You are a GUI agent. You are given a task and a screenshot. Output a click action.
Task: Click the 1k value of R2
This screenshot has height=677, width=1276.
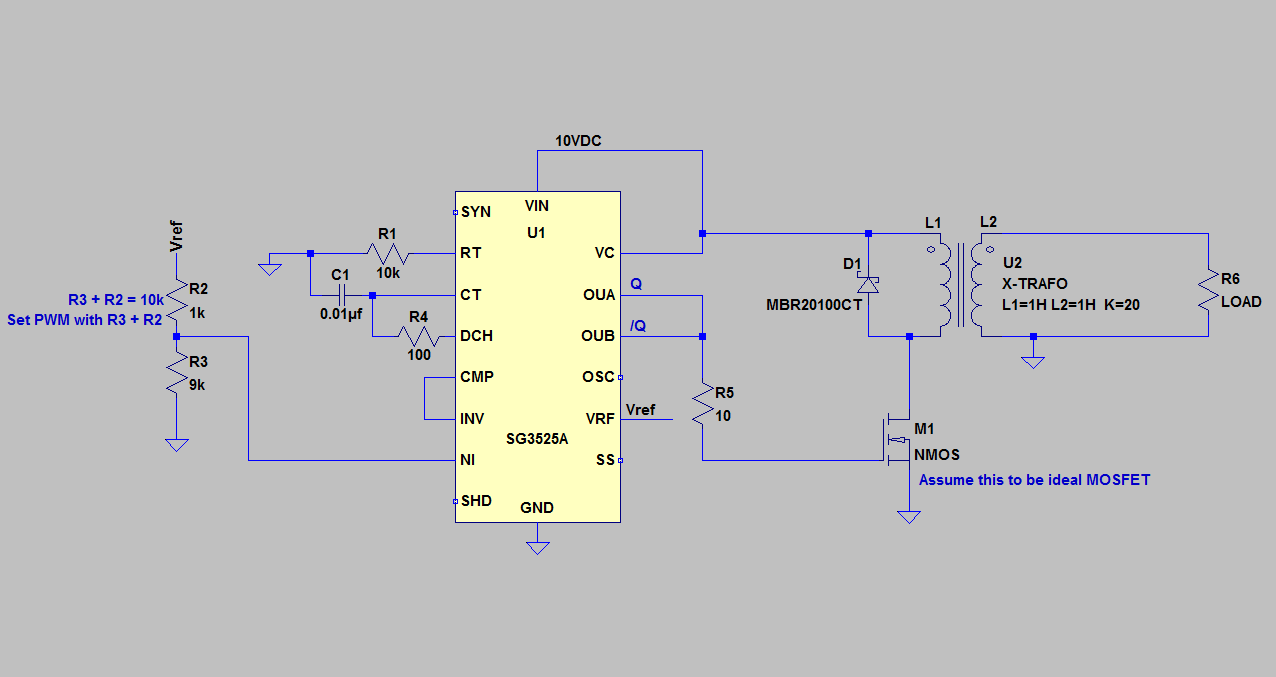[199, 312]
